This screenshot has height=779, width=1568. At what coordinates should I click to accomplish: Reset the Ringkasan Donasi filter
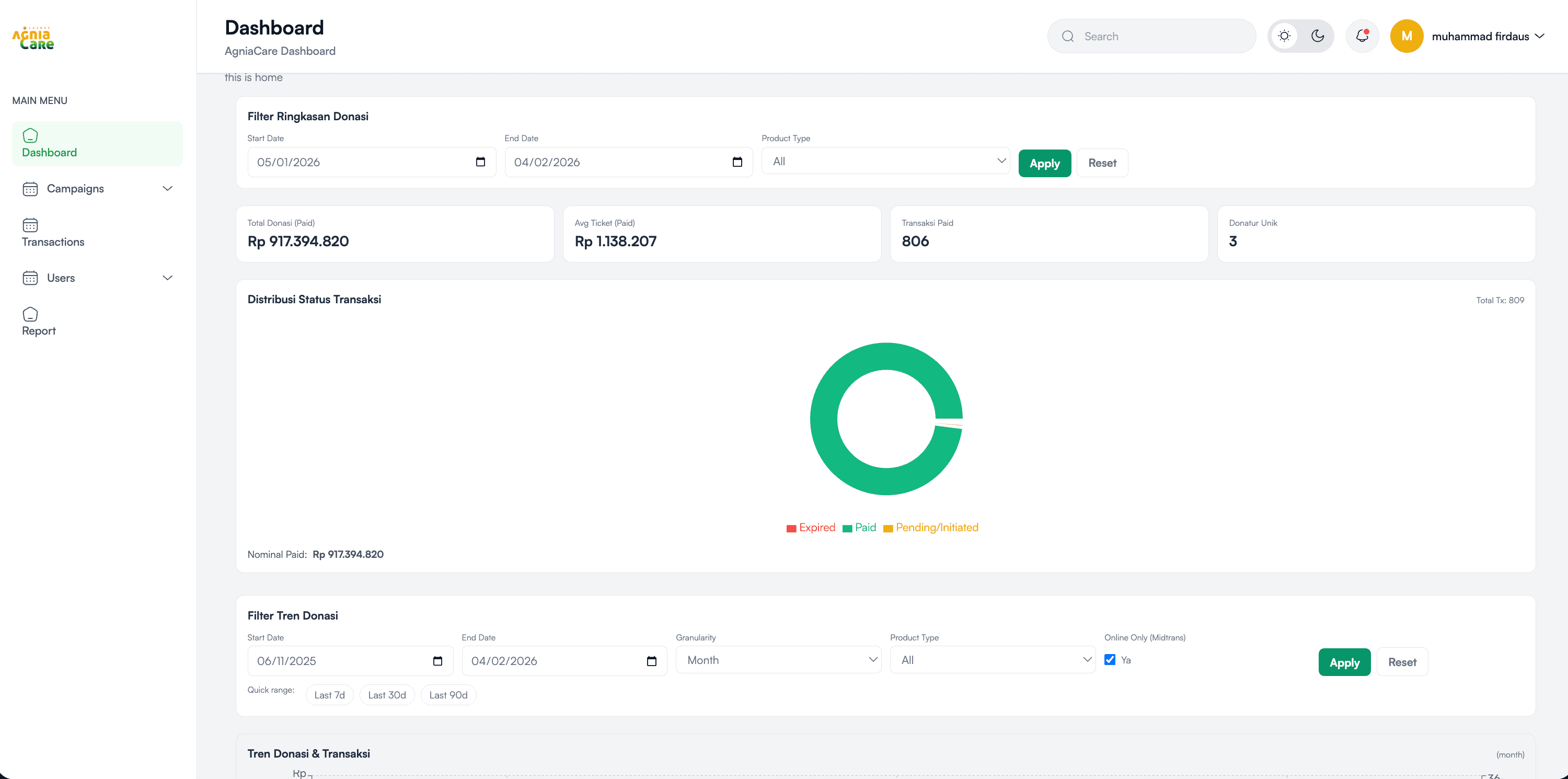pyautogui.click(x=1102, y=163)
